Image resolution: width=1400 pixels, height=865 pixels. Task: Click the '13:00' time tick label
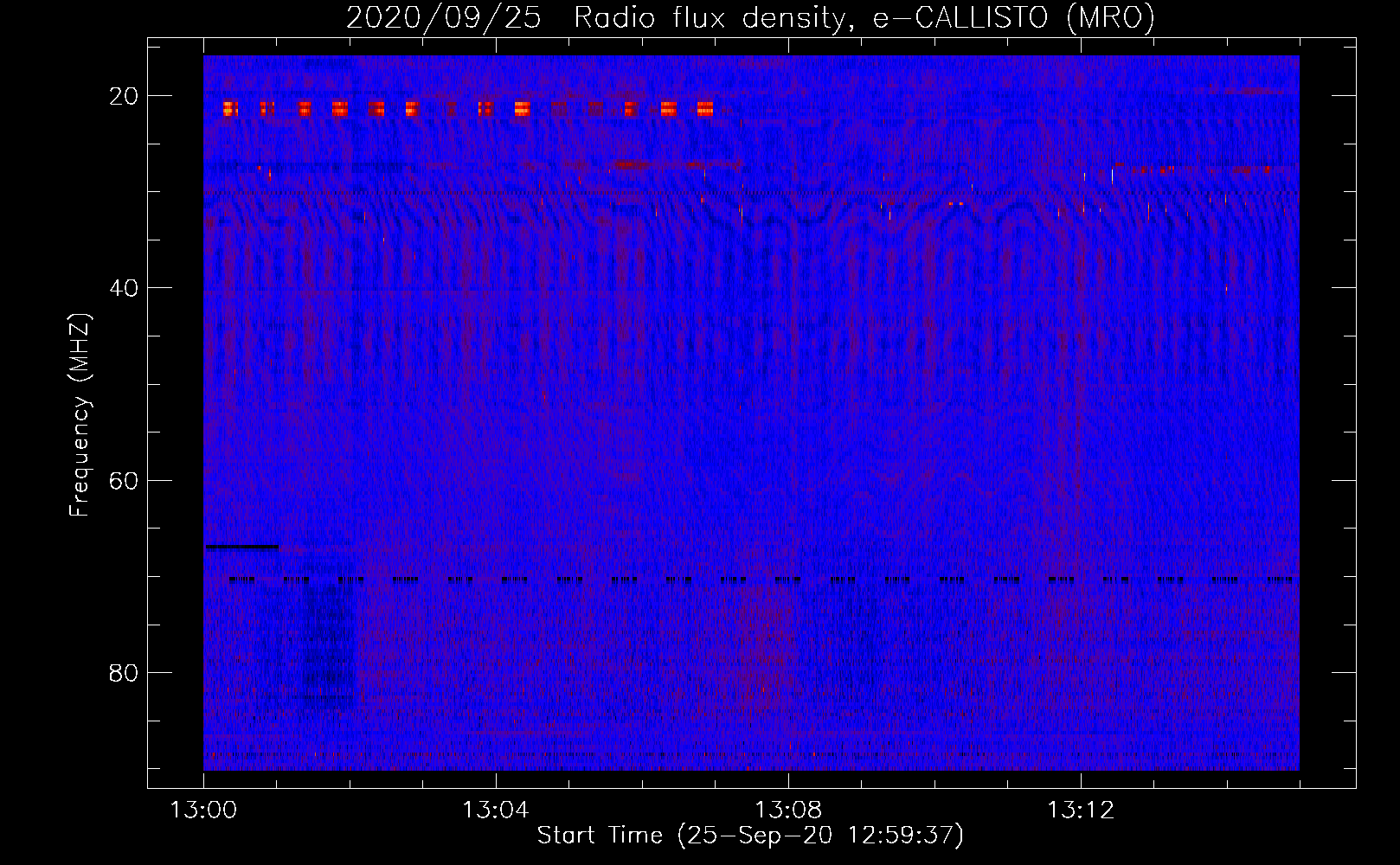(203, 811)
